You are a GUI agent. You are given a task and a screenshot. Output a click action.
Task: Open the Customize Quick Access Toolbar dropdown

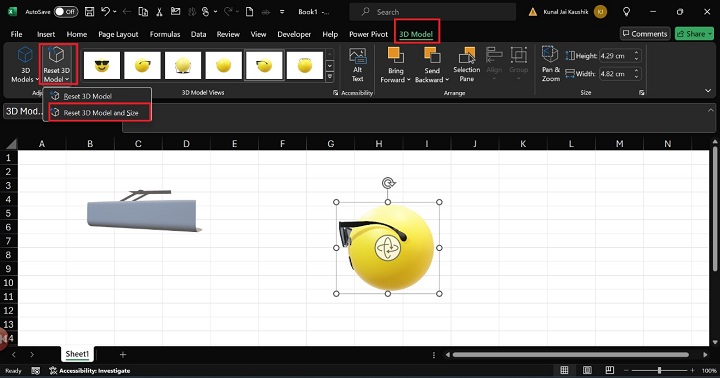click(x=282, y=12)
